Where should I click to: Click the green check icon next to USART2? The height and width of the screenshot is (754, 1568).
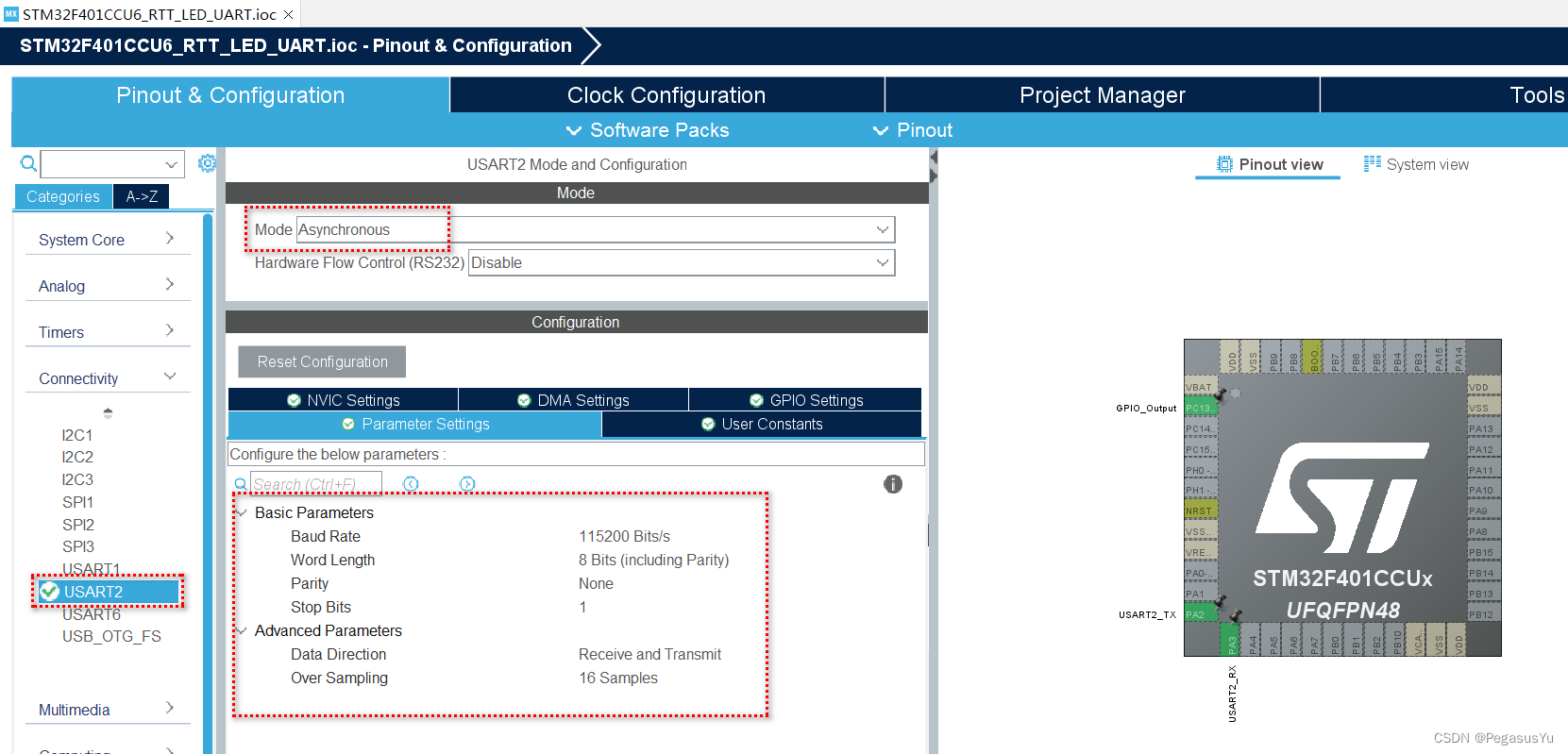point(50,592)
